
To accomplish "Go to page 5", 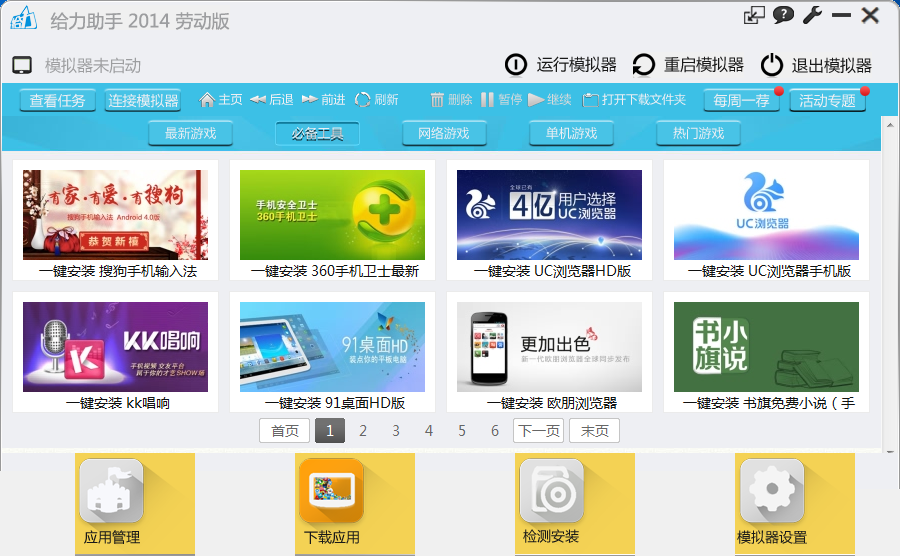I will tap(462, 431).
